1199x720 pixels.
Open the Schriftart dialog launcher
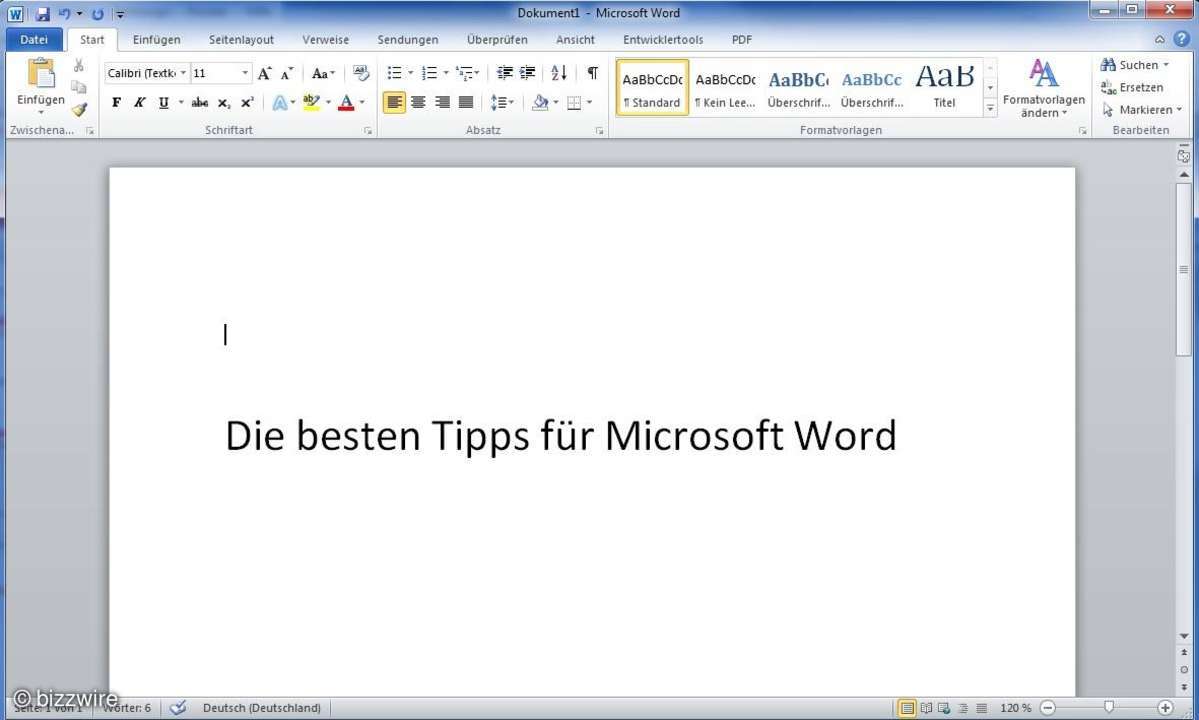click(368, 131)
